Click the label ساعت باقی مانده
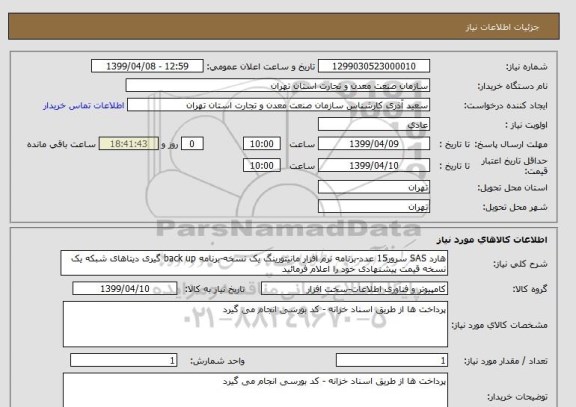 [61, 144]
